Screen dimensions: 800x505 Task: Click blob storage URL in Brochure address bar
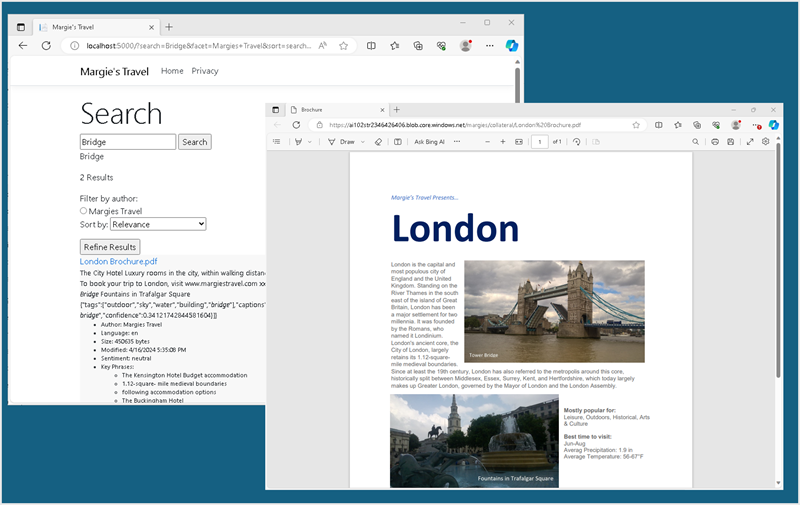click(455, 125)
